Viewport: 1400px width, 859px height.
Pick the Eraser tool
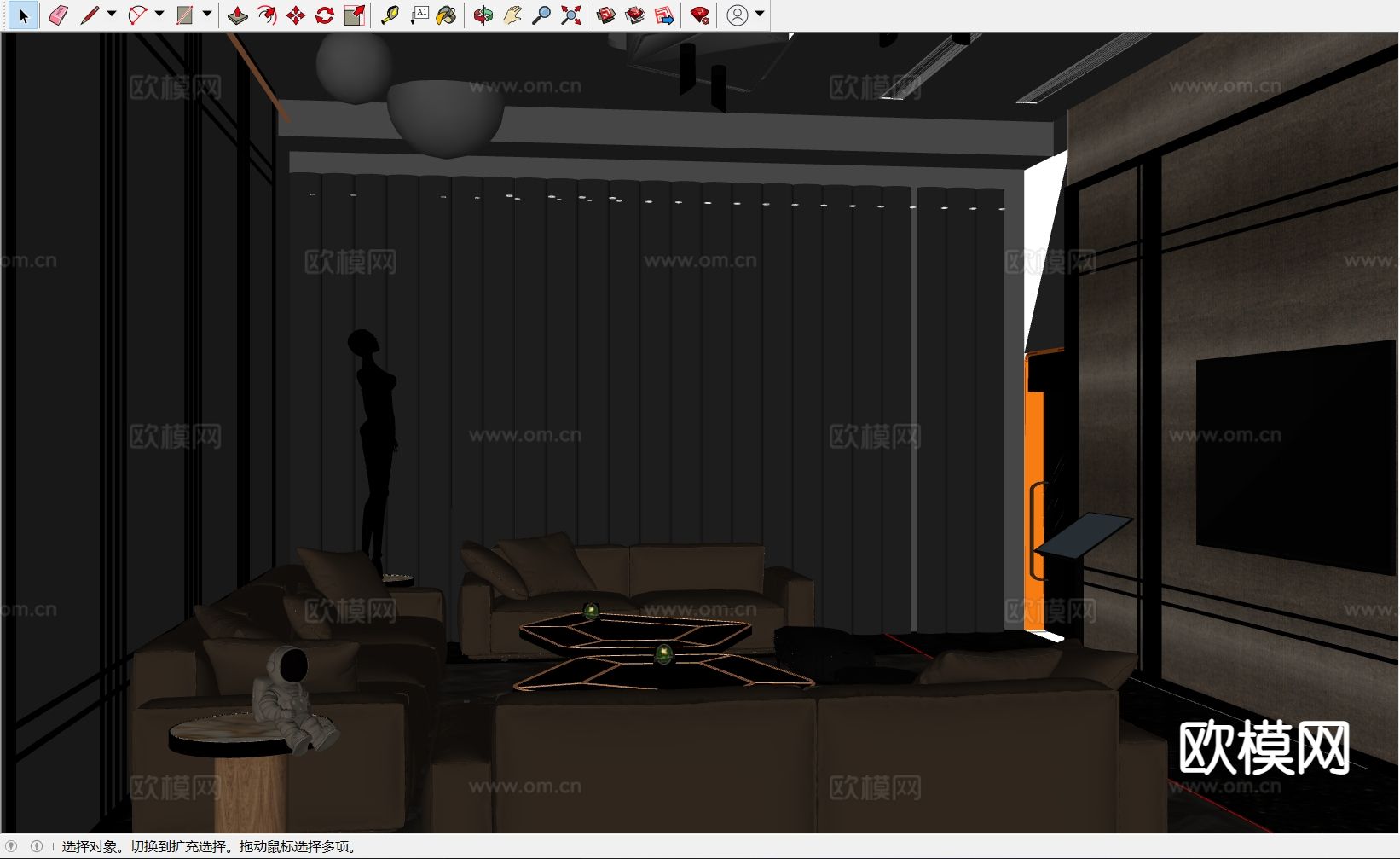(58, 15)
